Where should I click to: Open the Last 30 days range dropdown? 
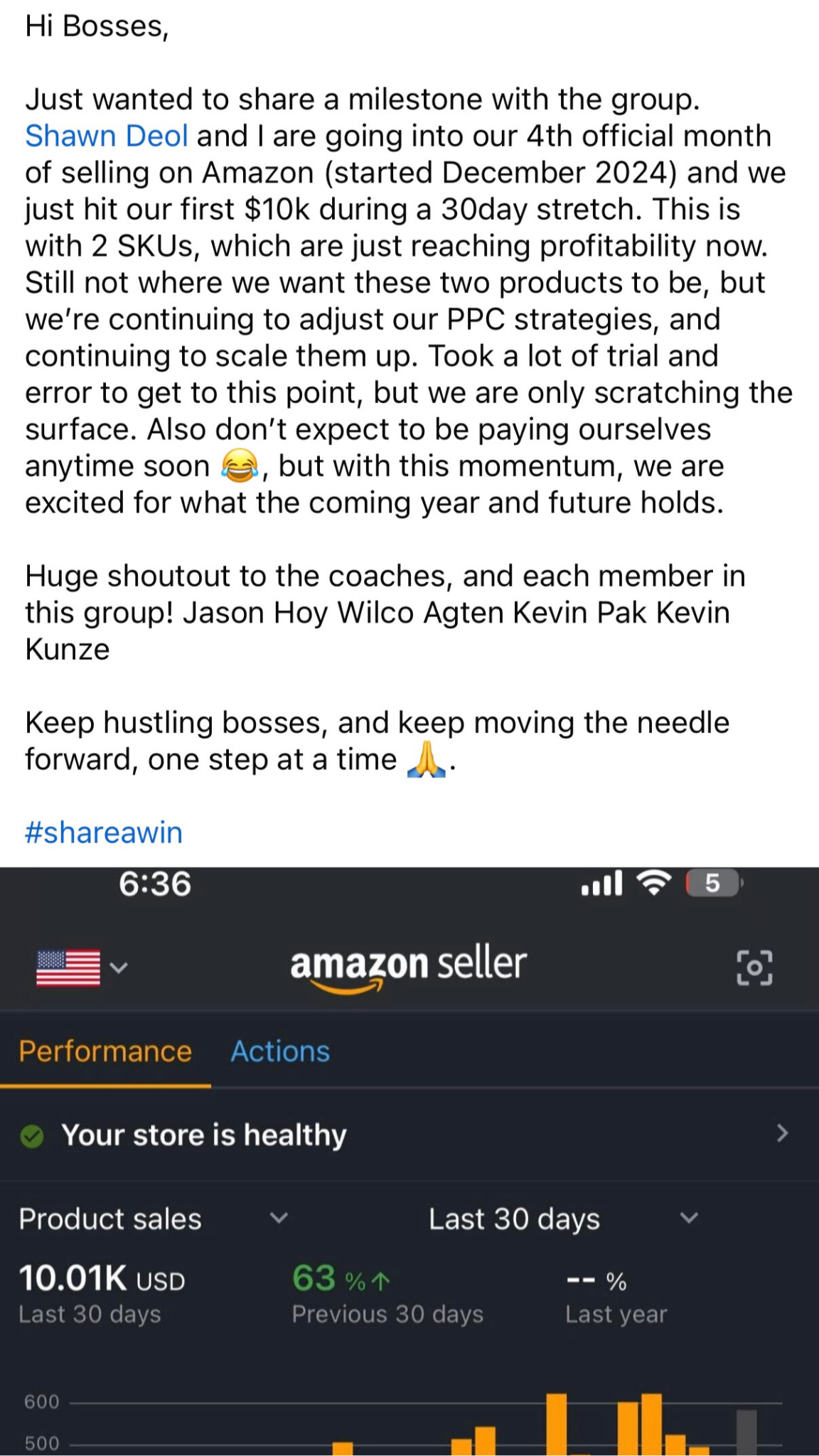click(688, 1219)
